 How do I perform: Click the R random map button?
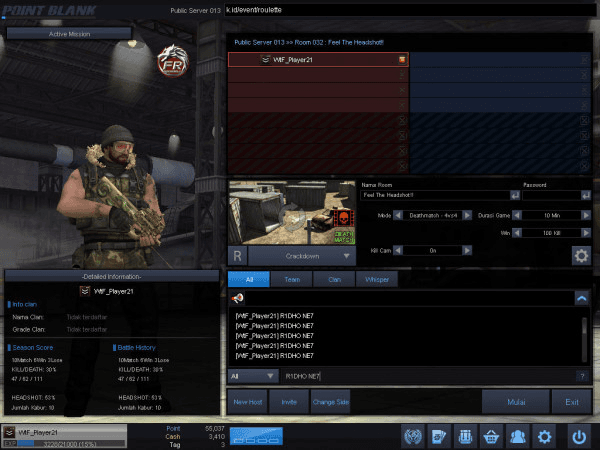(x=237, y=256)
